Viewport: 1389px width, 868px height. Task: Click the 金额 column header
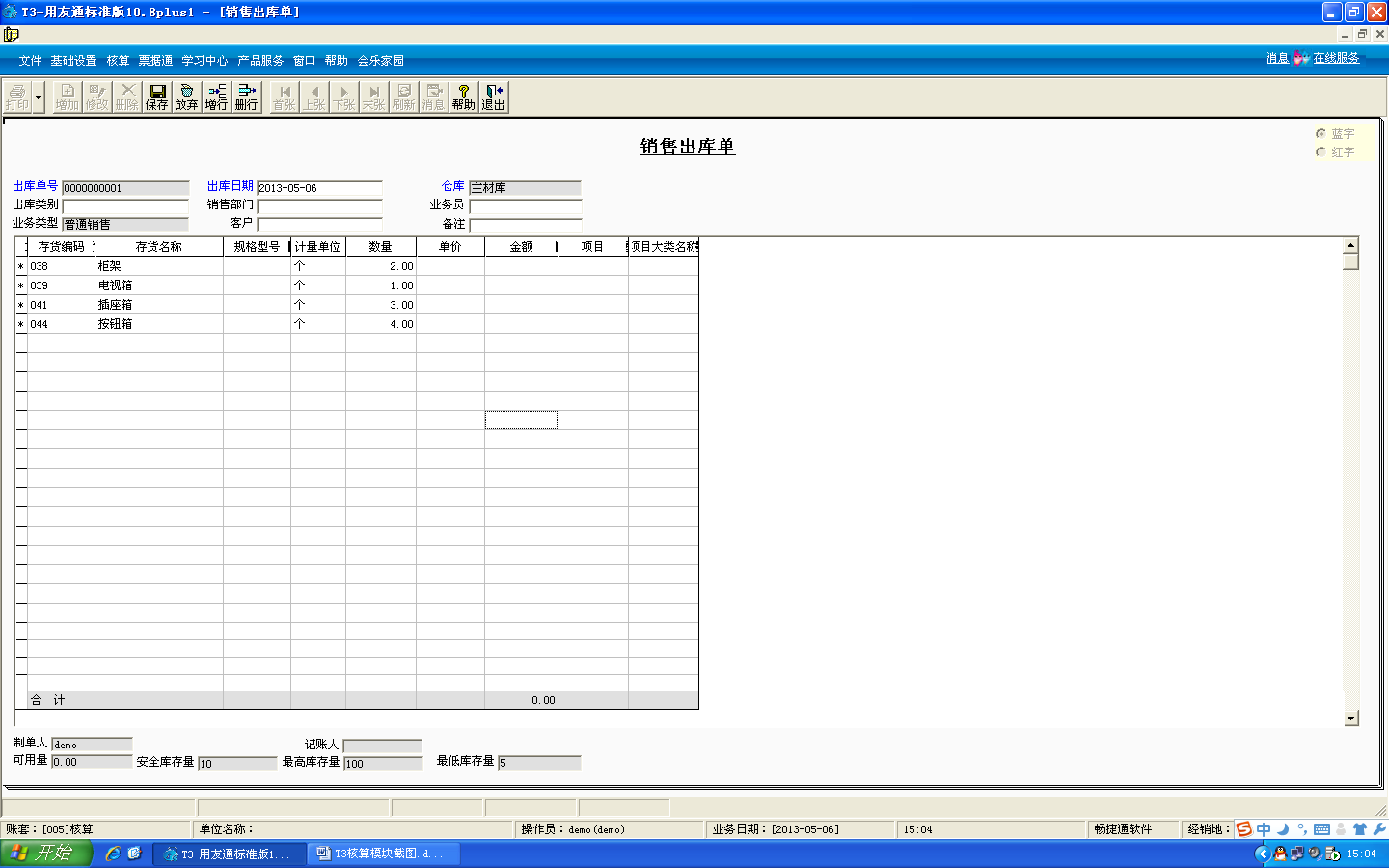[522, 247]
